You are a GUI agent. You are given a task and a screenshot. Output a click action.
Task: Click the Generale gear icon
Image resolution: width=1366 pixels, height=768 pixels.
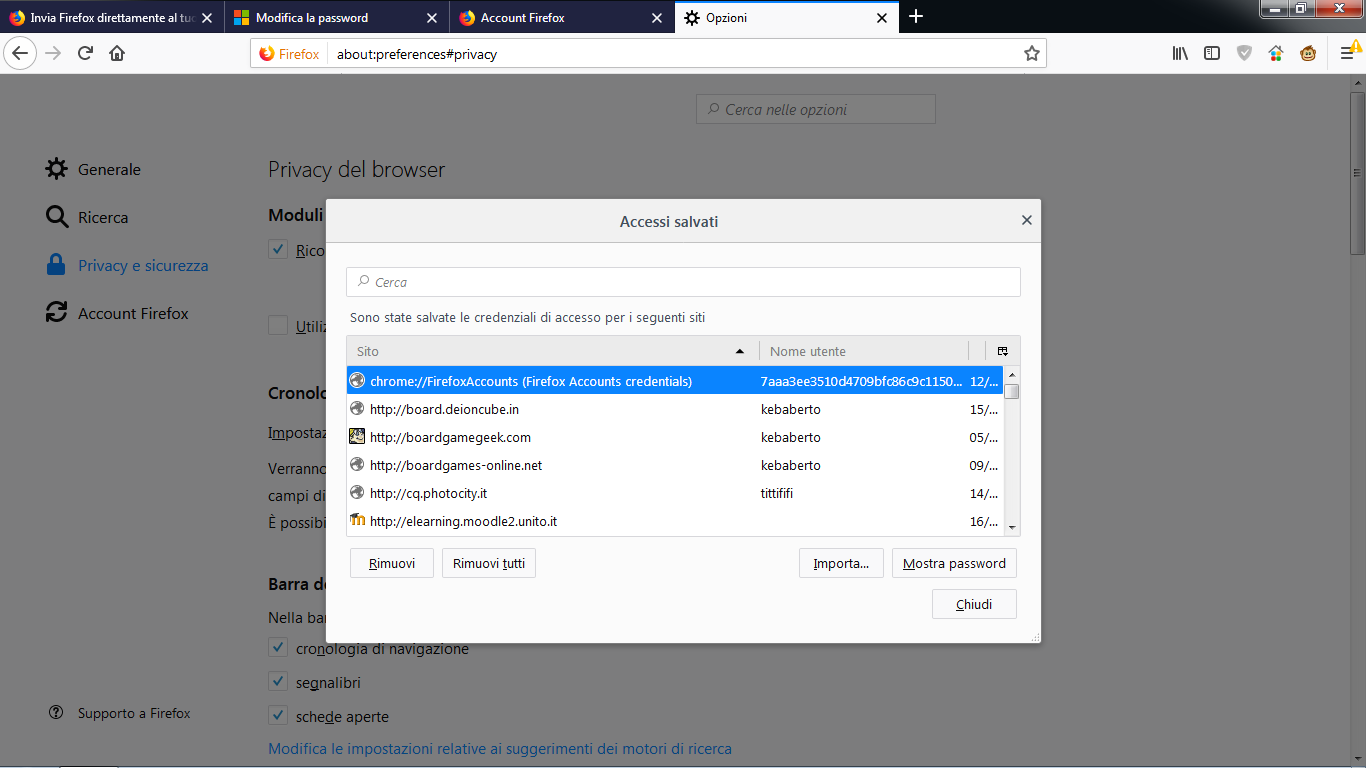click(56, 169)
